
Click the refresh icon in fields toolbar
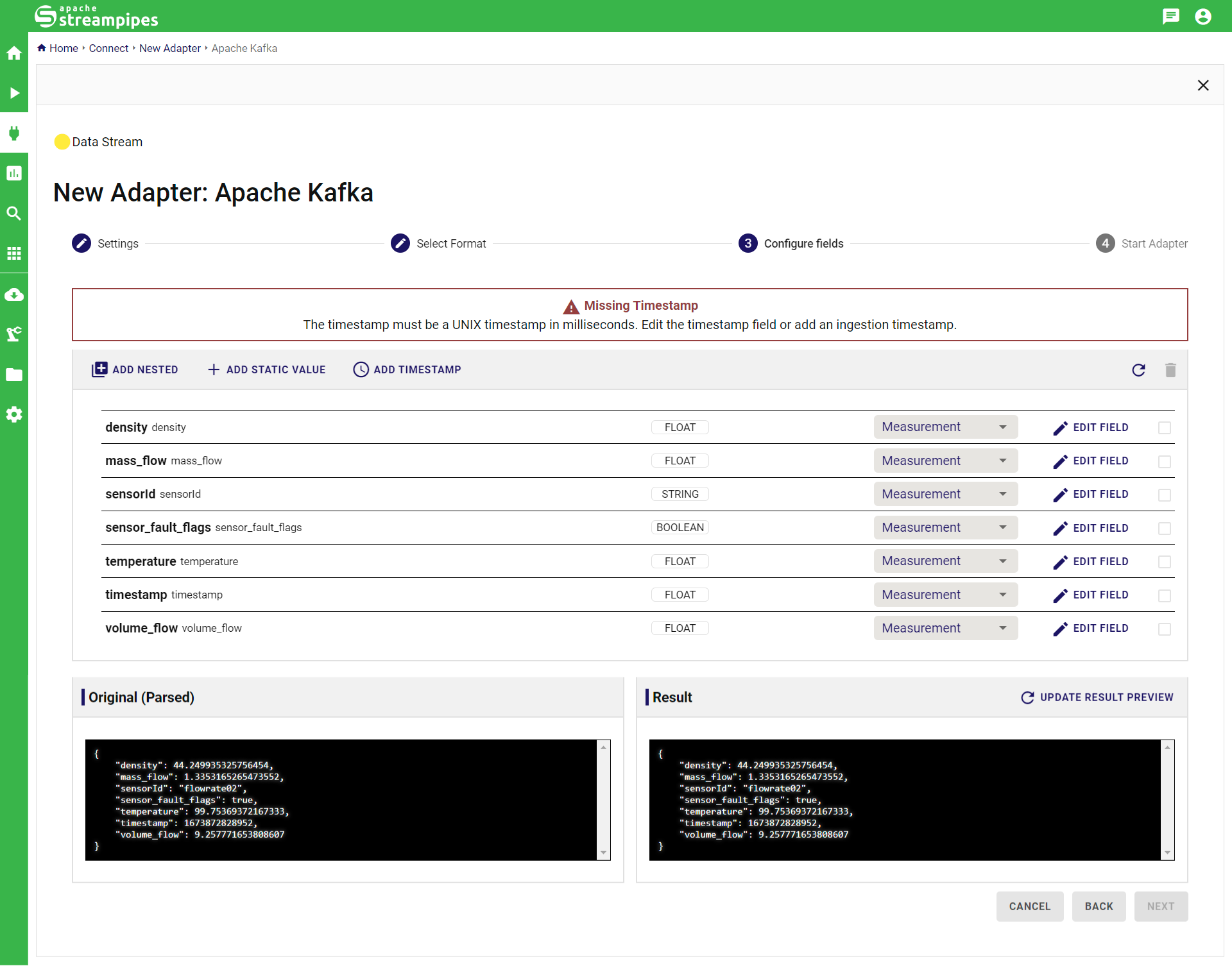1138,370
